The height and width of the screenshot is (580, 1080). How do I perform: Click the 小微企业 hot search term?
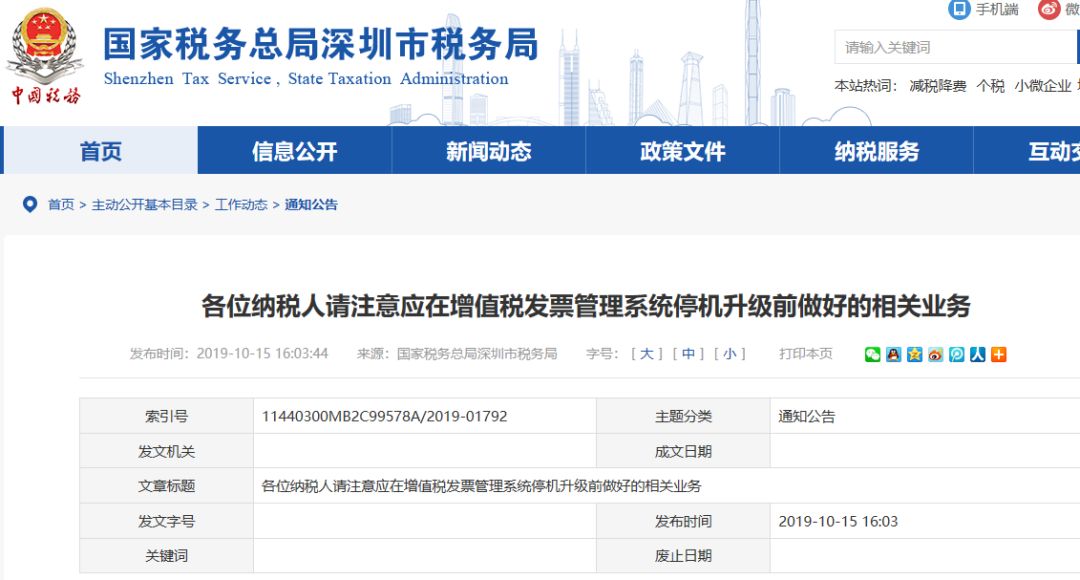coord(1043,86)
